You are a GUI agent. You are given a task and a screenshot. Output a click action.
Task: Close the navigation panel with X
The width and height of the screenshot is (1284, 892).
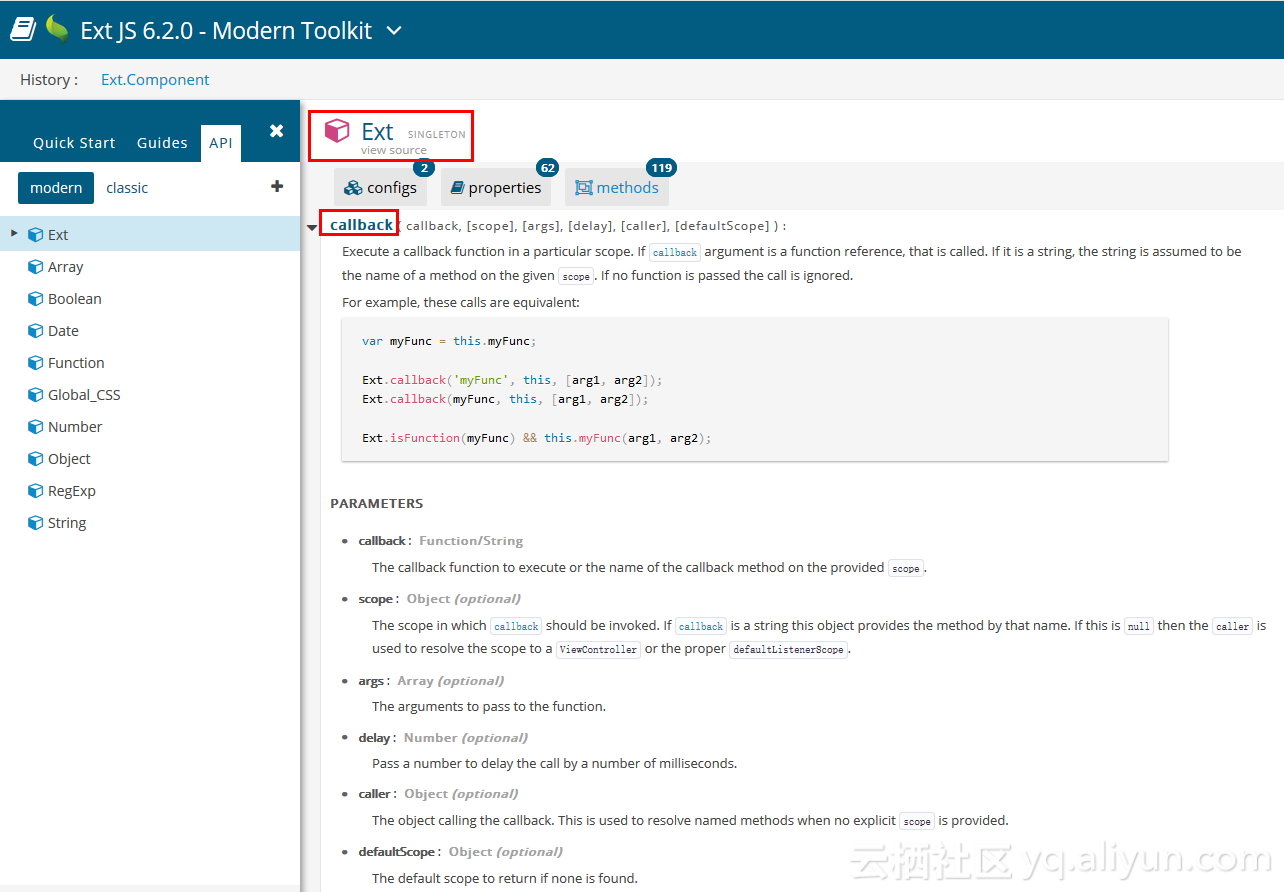click(277, 131)
